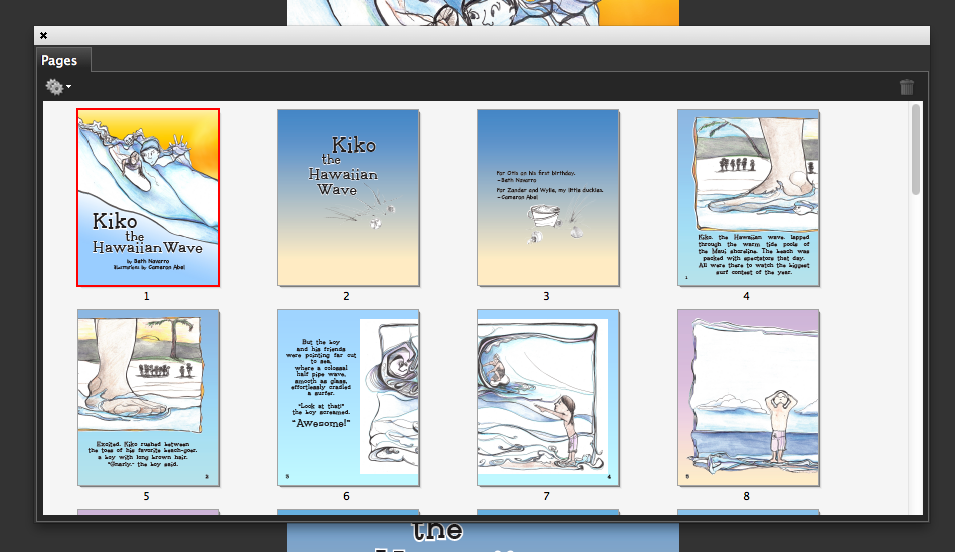Click the lower scrollbar track area

[x=916, y=400]
